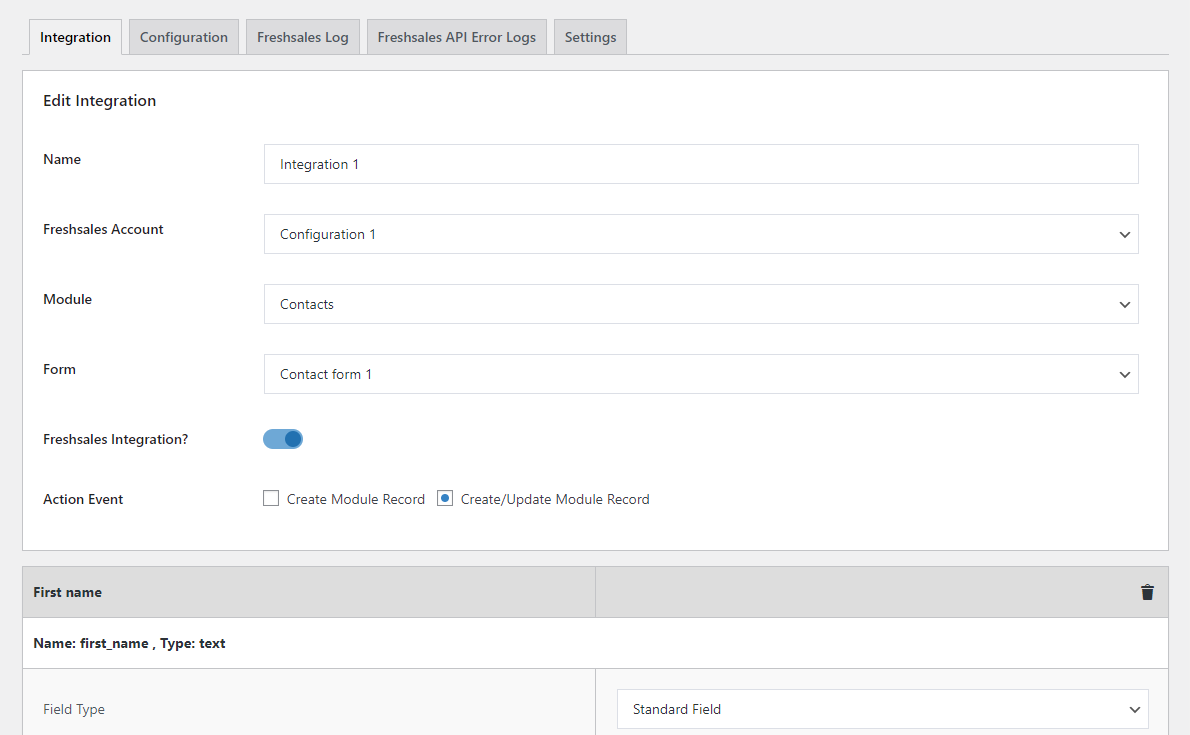Delete the First name field mapping

click(x=1147, y=592)
